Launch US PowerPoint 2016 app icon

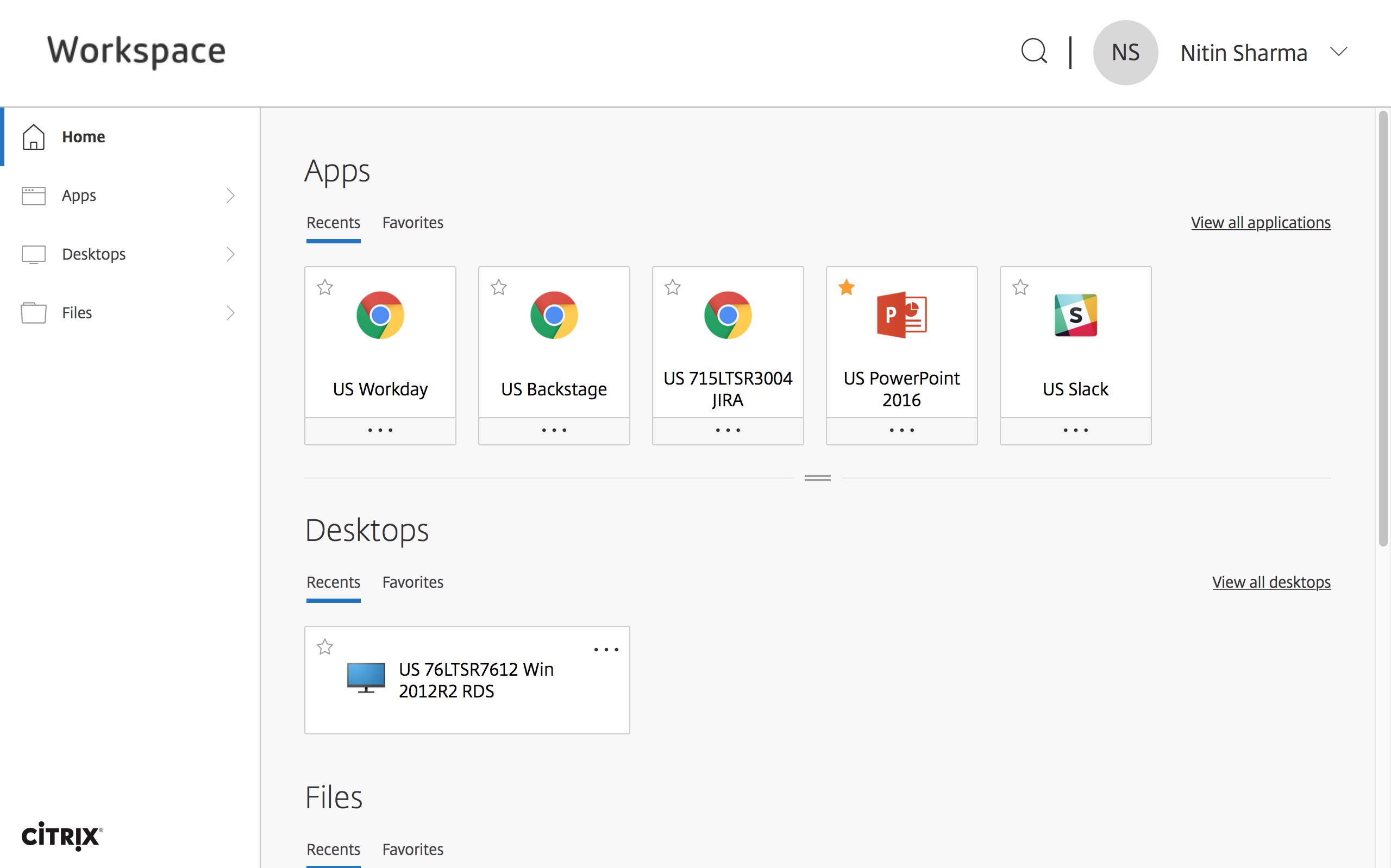tap(901, 315)
